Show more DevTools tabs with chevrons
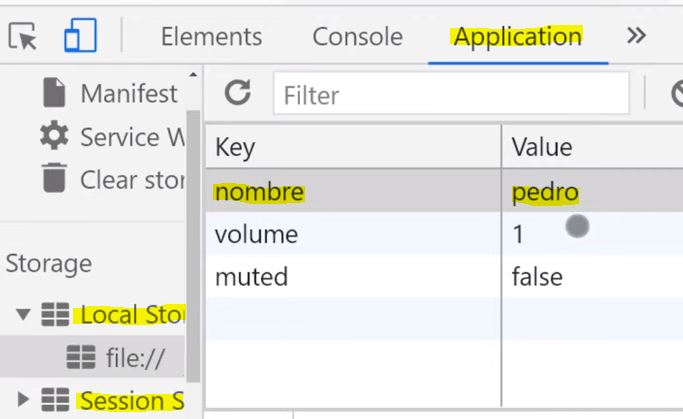 click(636, 36)
